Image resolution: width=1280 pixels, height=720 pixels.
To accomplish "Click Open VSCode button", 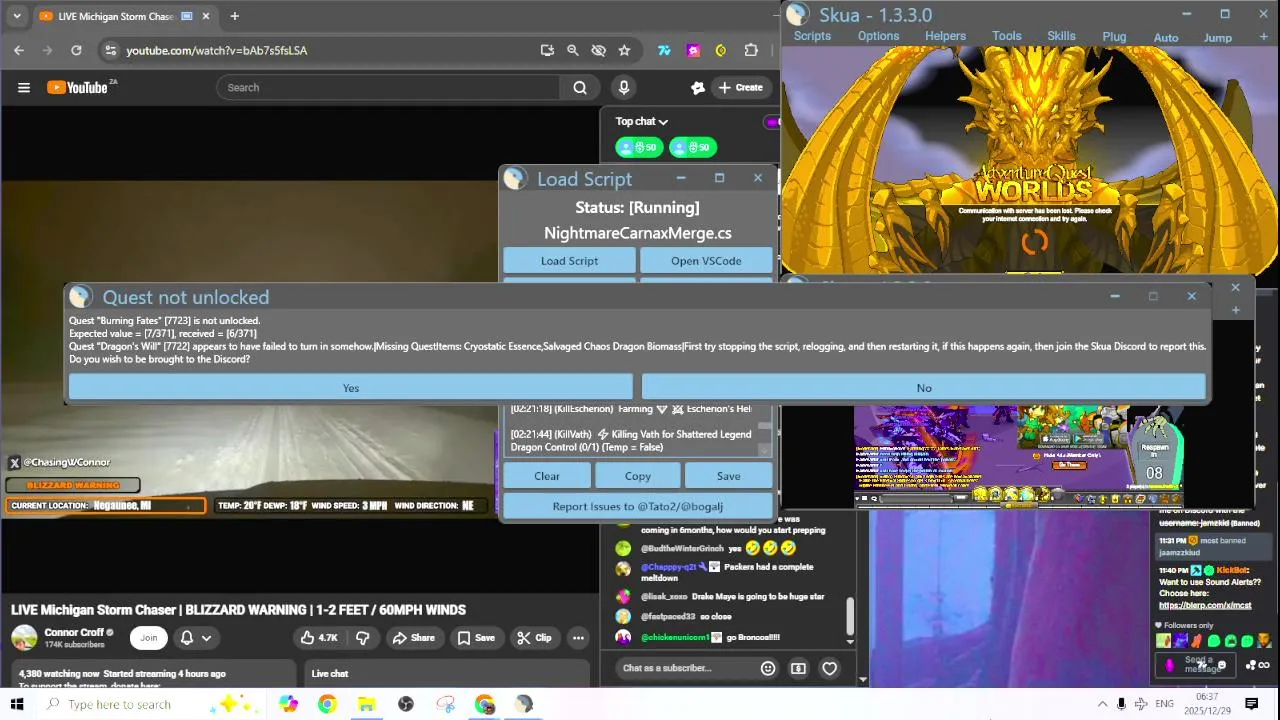I will tap(706, 261).
